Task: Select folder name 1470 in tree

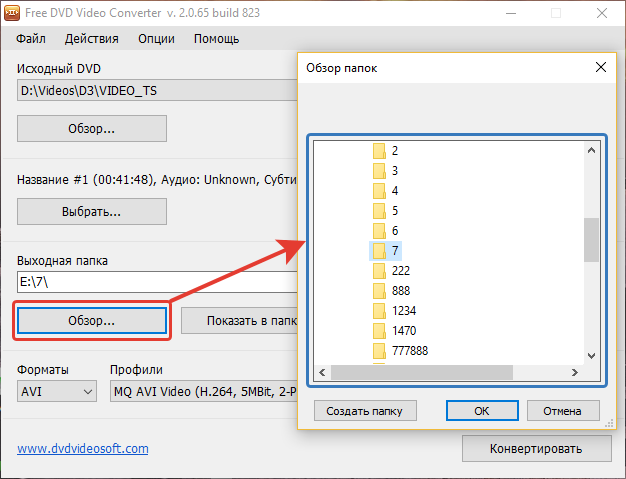Action: point(404,331)
